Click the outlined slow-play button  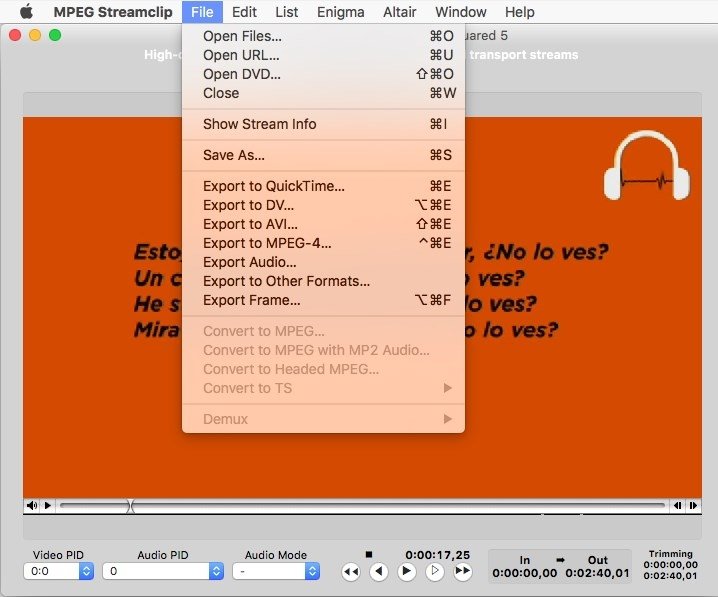point(435,571)
